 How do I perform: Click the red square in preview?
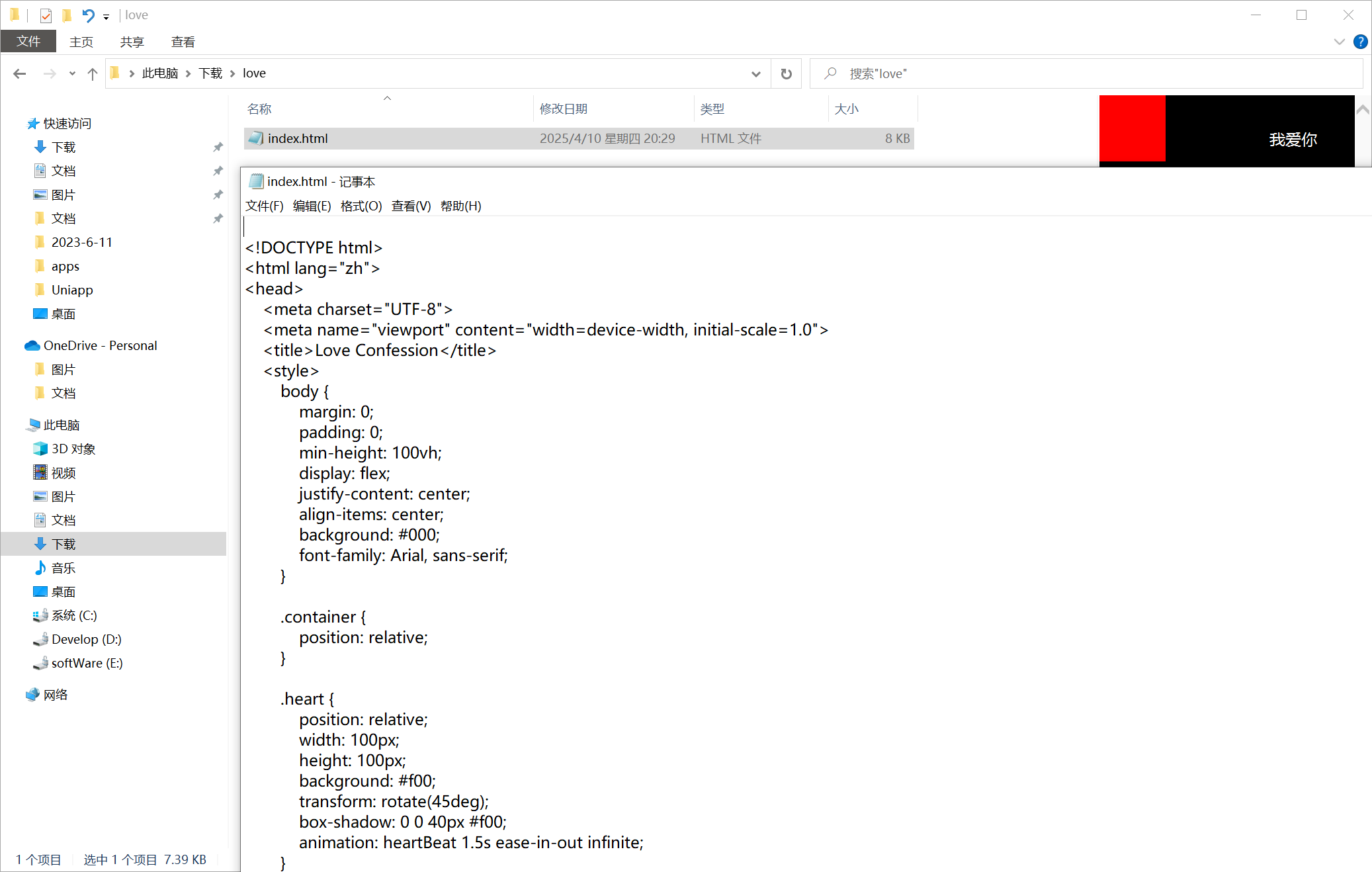tap(1132, 128)
